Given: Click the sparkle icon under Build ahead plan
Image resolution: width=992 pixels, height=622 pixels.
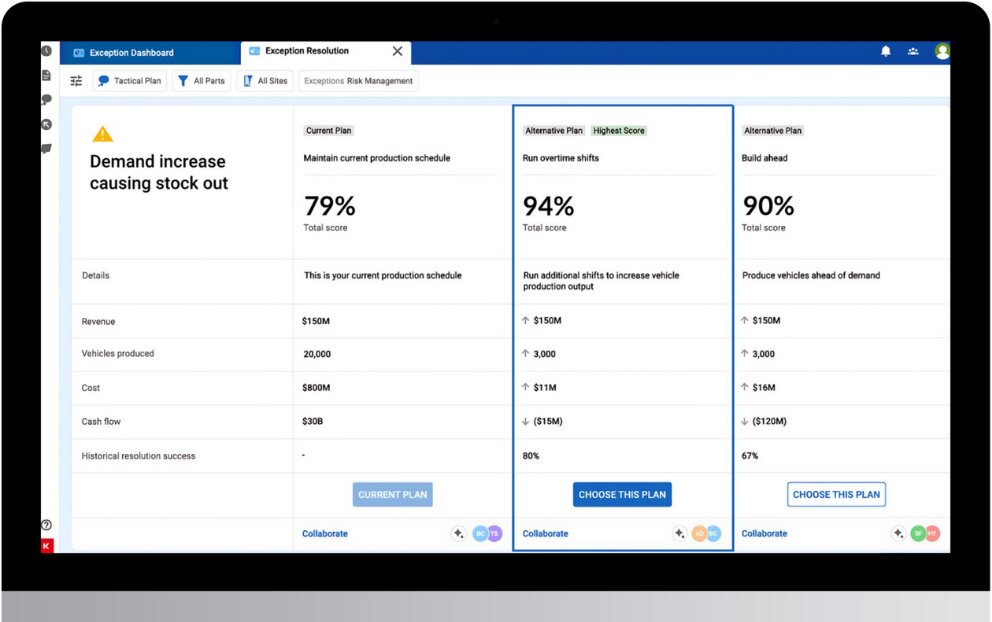Looking at the screenshot, I should click(x=898, y=534).
